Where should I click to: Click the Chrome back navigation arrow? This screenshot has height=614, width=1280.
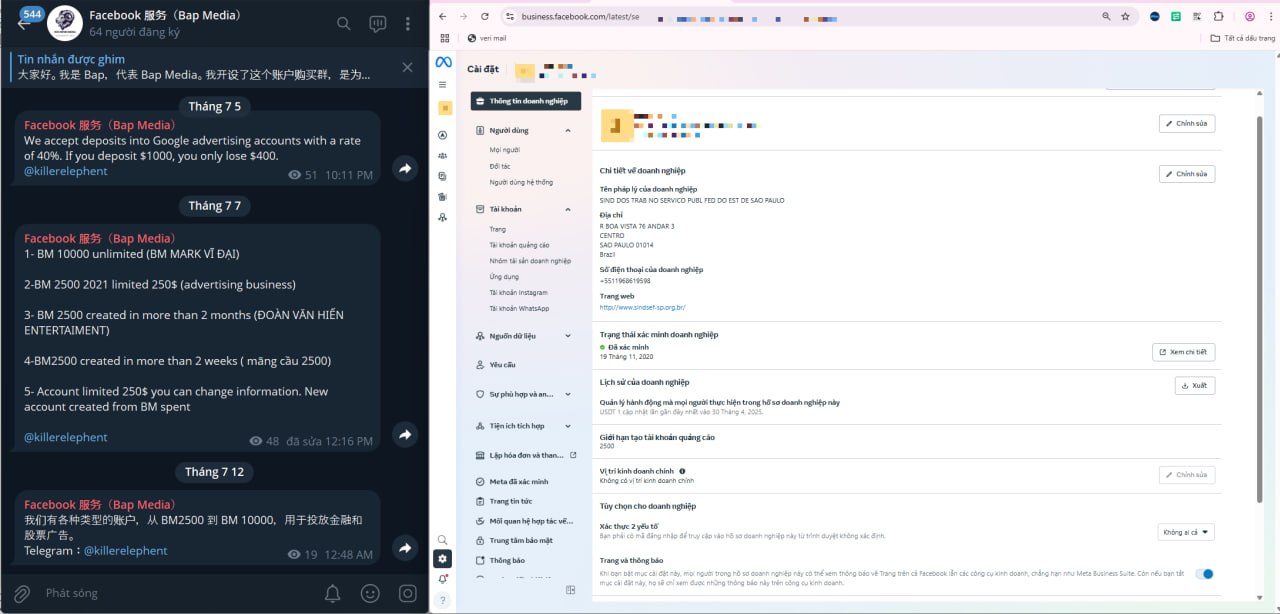[441, 17]
